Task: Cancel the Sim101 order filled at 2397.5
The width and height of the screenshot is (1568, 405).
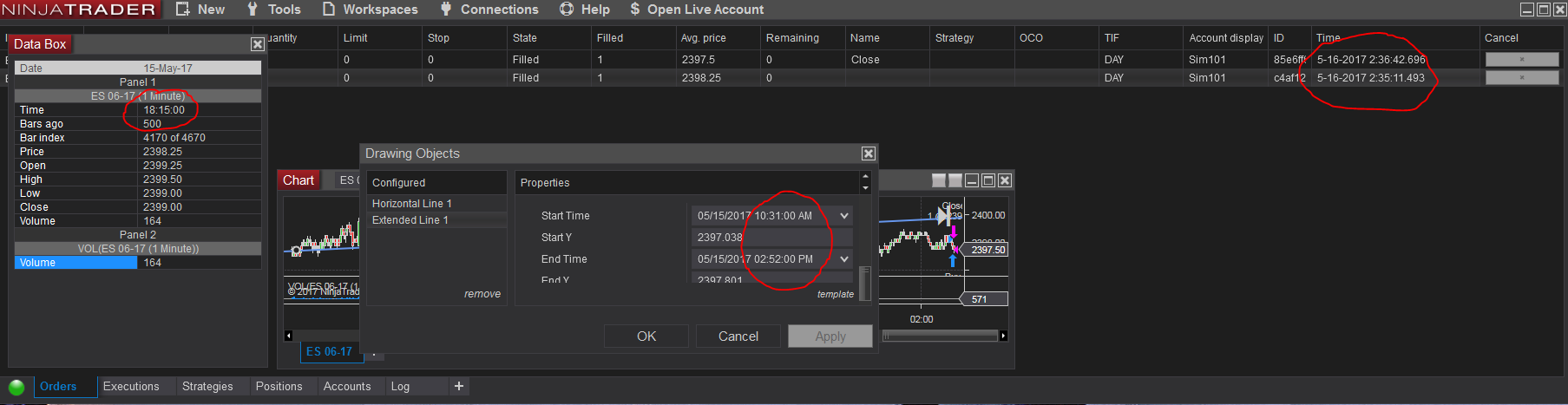Action: 1521,60
